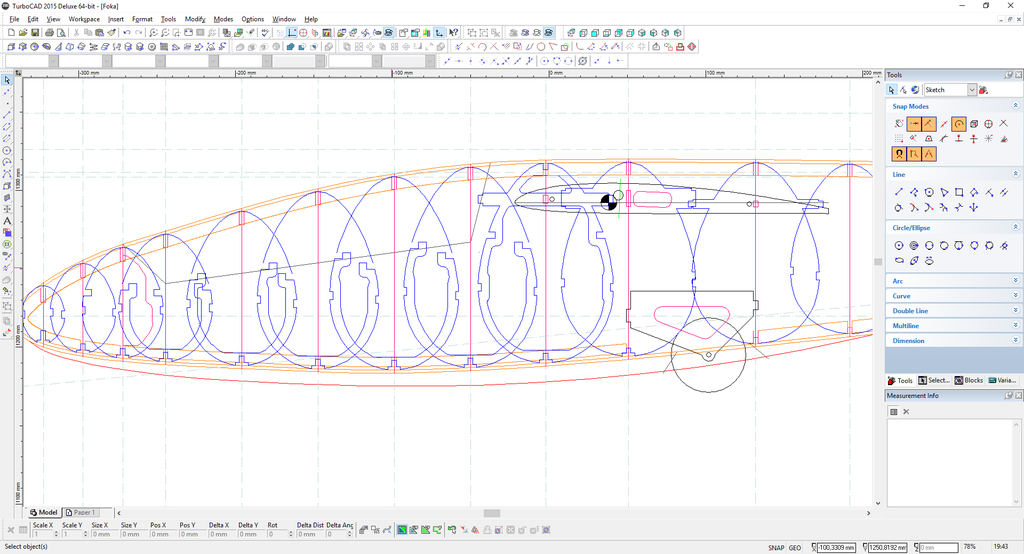
Task: Click the Undo arrow in the toolbar
Action: point(126,32)
